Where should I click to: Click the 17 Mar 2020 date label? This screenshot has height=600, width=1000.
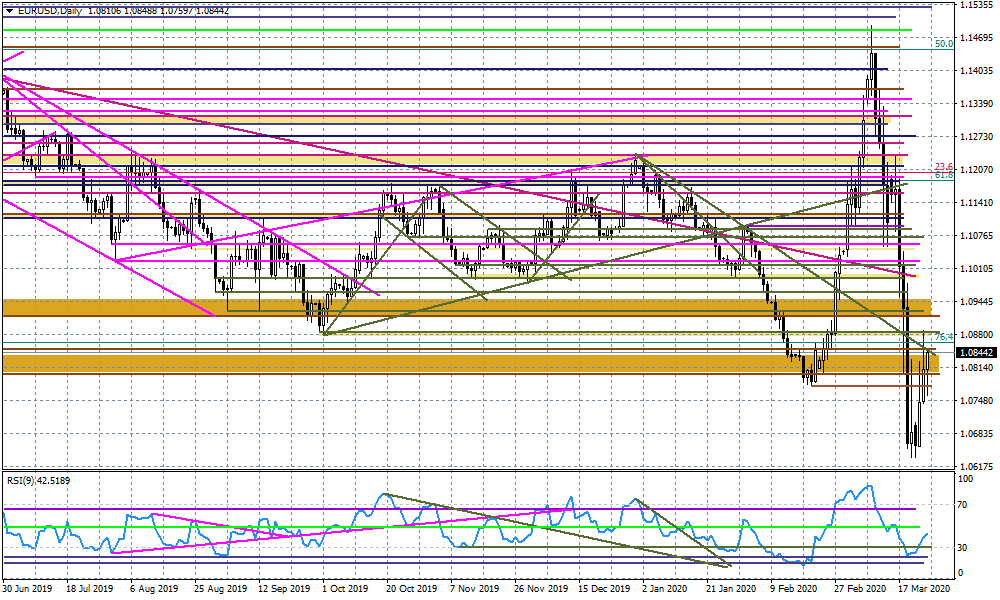pyautogui.click(x=925, y=588)
